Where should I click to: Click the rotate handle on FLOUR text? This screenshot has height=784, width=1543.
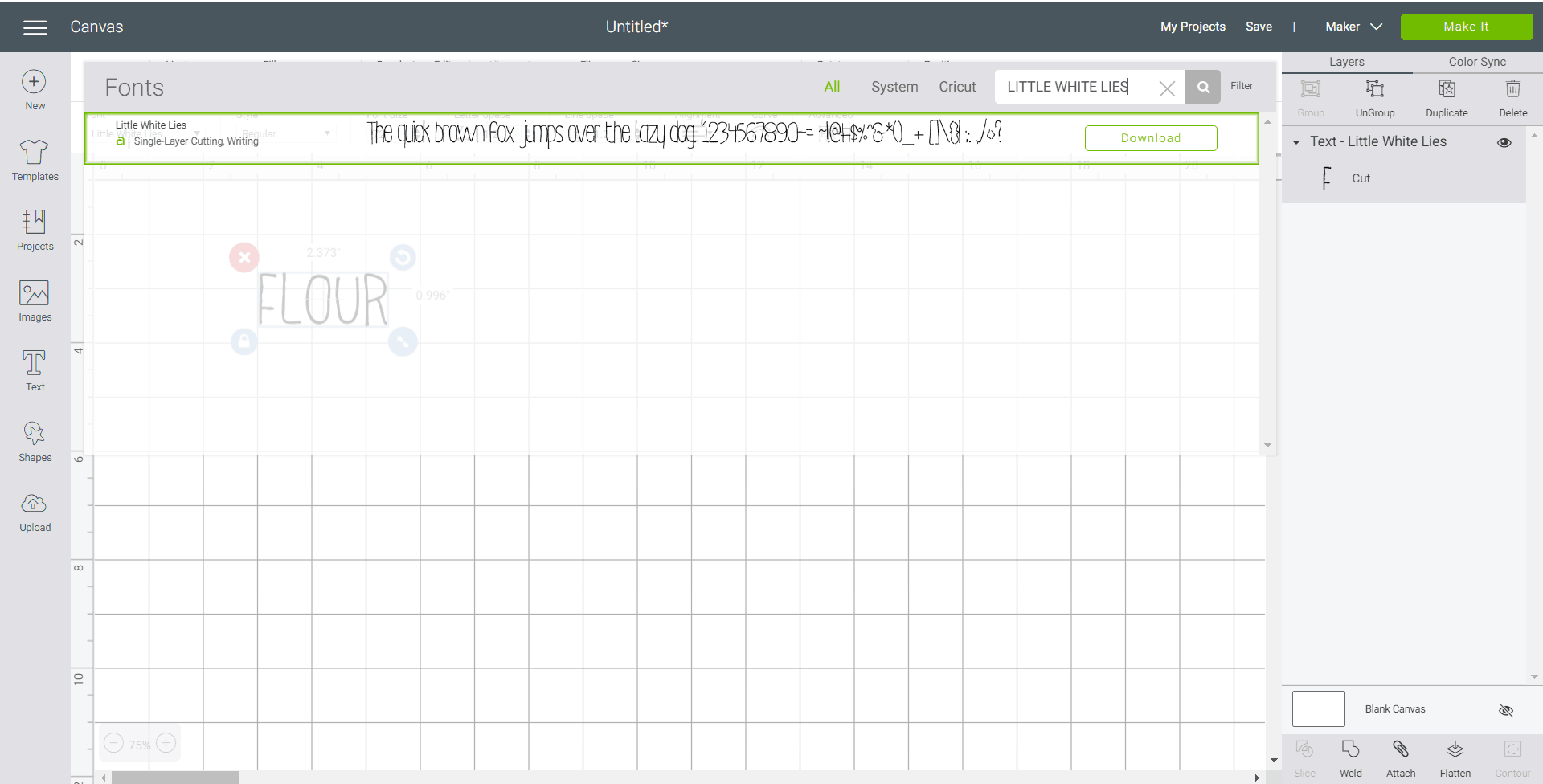403,257
